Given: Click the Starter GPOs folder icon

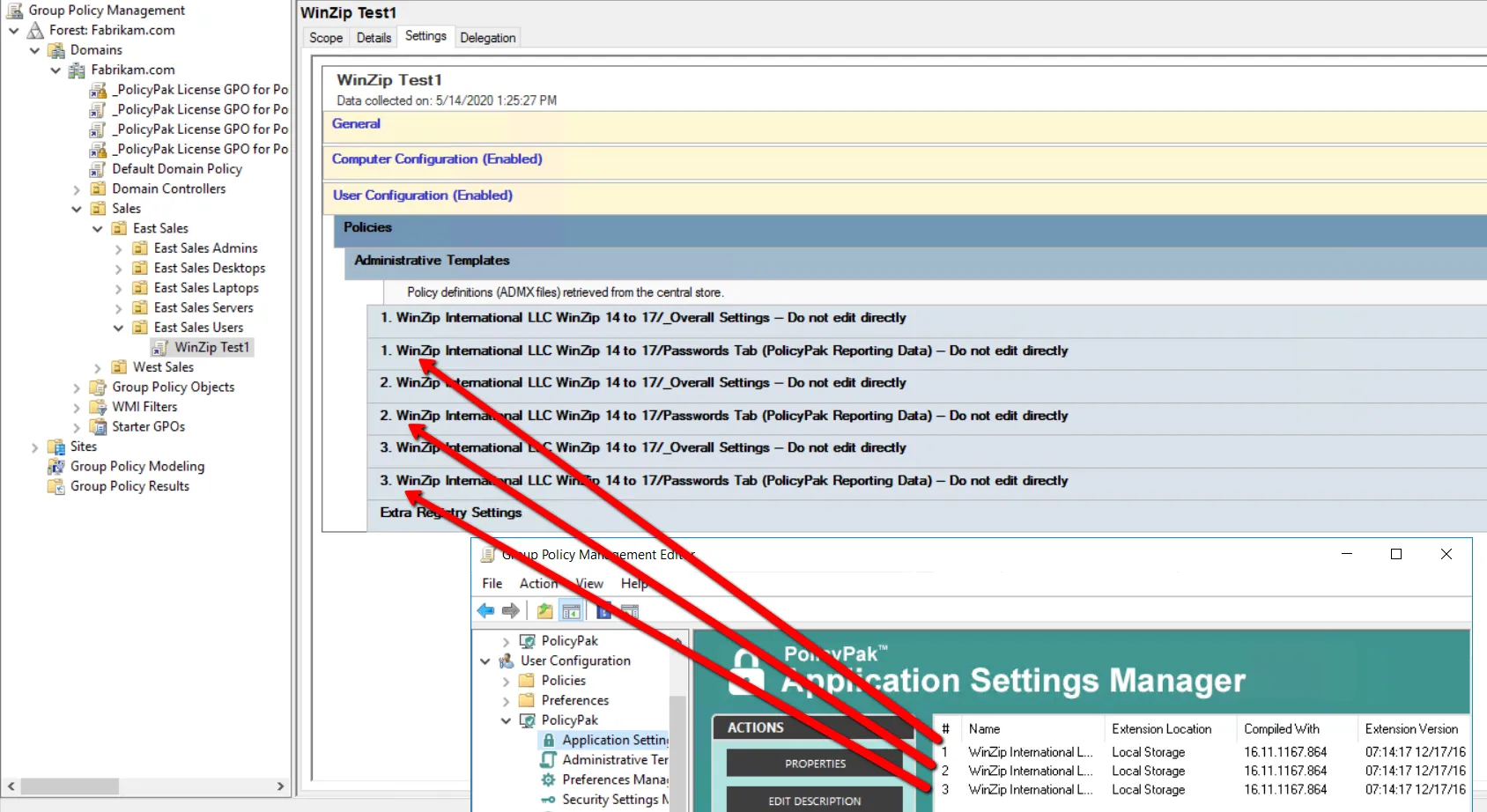Looking at the screenshot, I should point(98,427).
